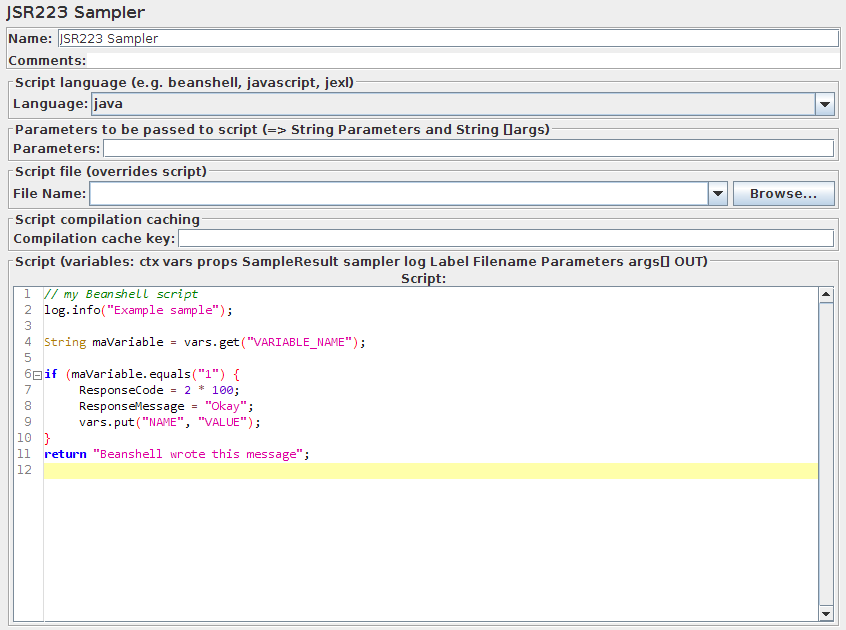This screenshot has height=630, width=846.
Task: Collapse the if block at line 6
Action: [x=36, y=373]
